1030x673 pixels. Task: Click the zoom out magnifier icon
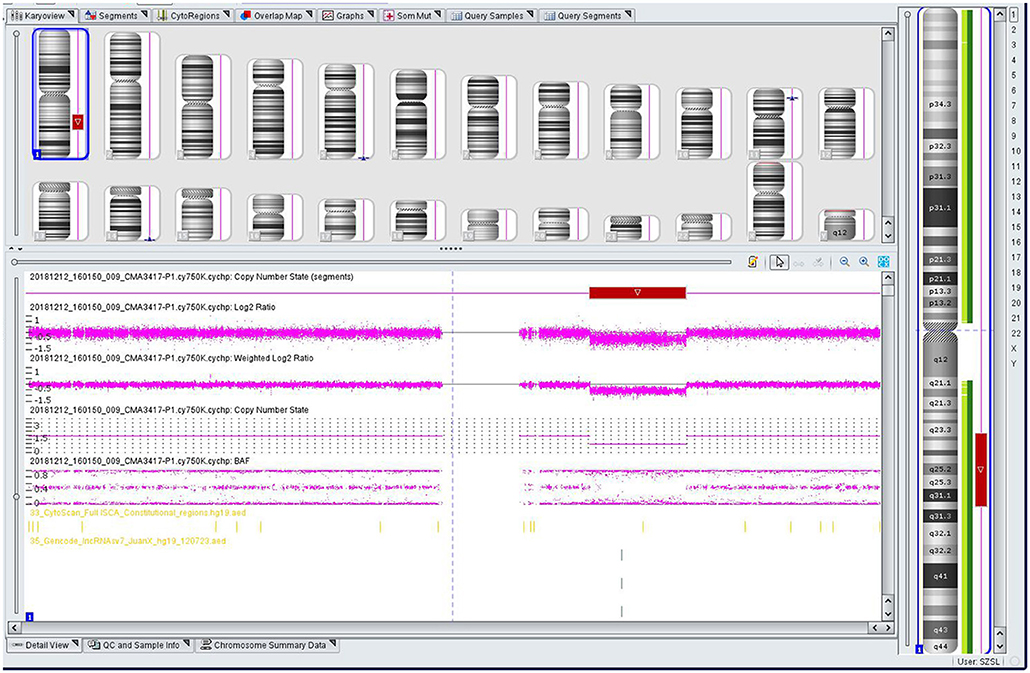tap(845, 262)
